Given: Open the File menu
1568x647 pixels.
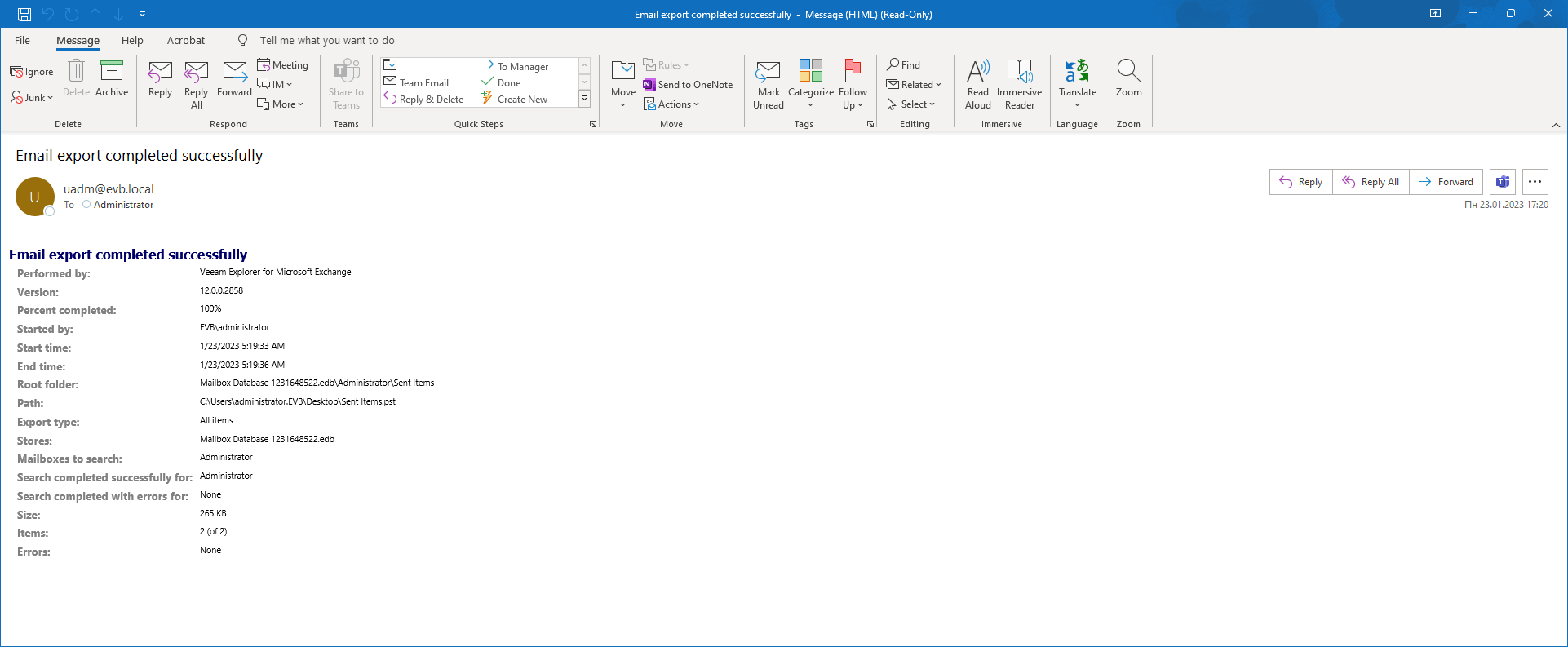Looking at the screenshot, I should point(22,40).
